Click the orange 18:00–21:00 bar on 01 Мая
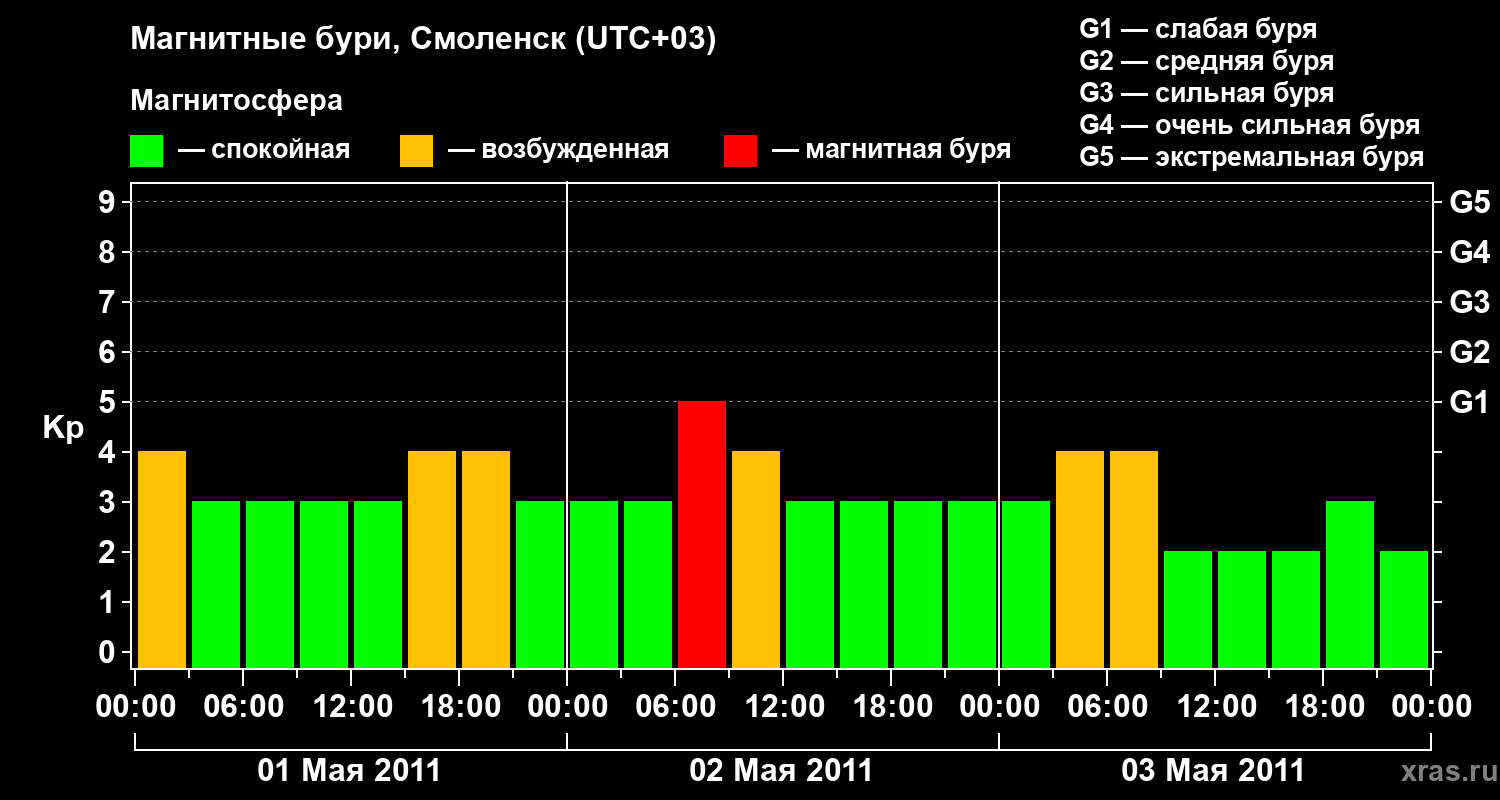This screenshot has width=1500, height=800. tap(486, 559)
